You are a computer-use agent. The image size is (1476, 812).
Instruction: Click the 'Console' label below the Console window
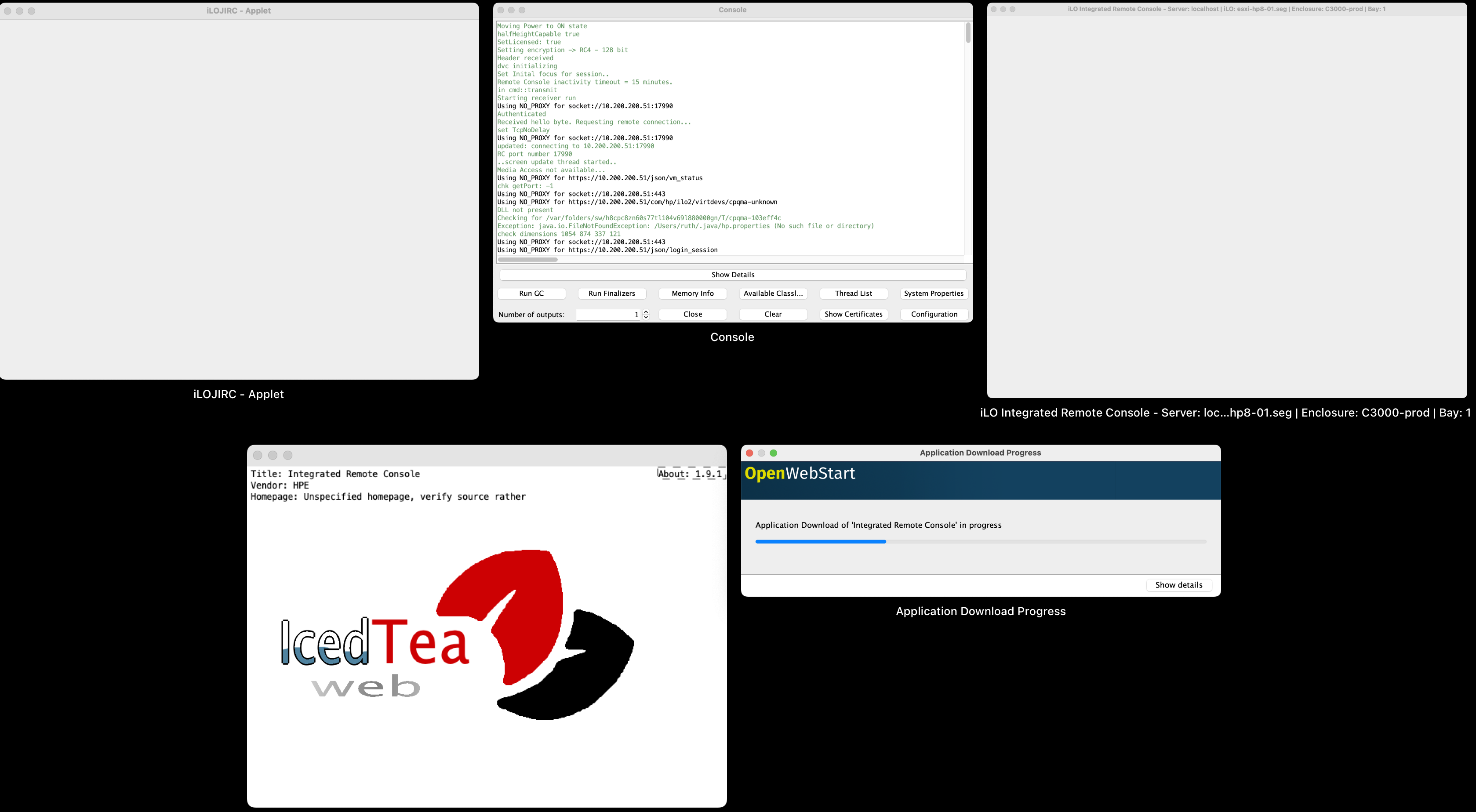pyautogui.click(x=732, y=337)
